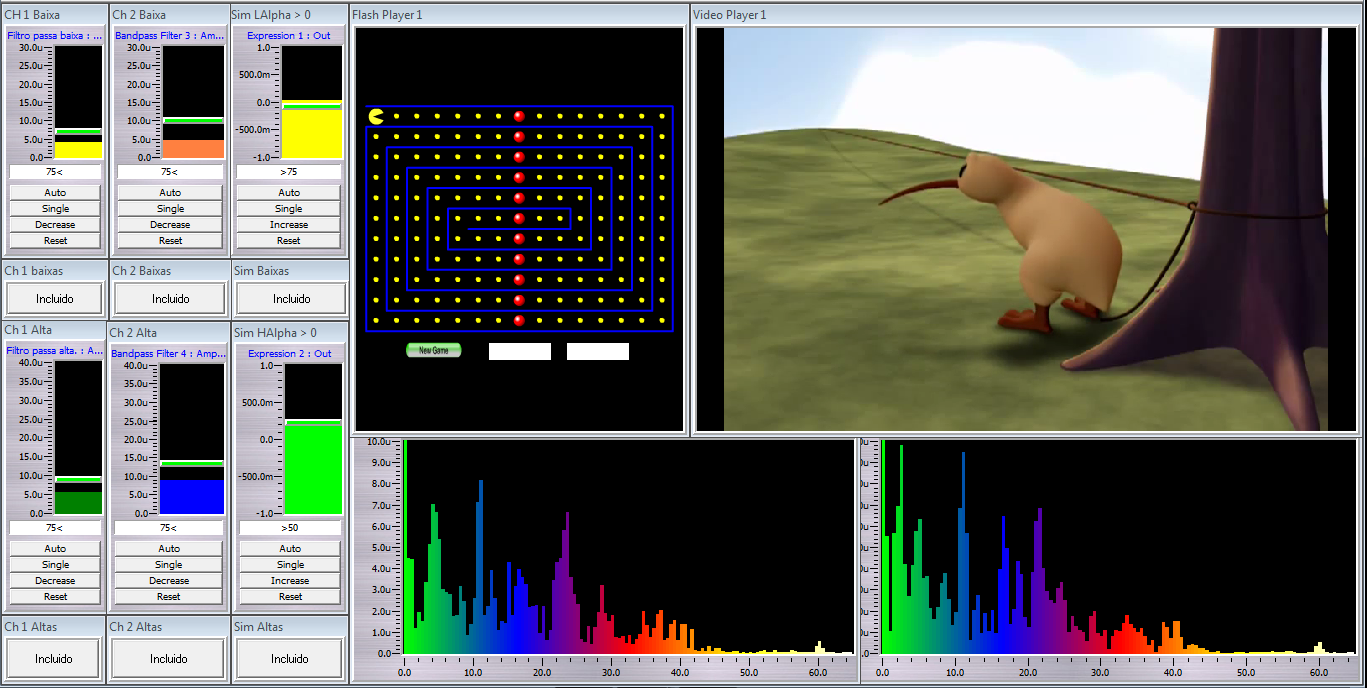Click Auto in the CH 1 Alta panel
This screenshot has width=1367, height=688.
point(55,548)
